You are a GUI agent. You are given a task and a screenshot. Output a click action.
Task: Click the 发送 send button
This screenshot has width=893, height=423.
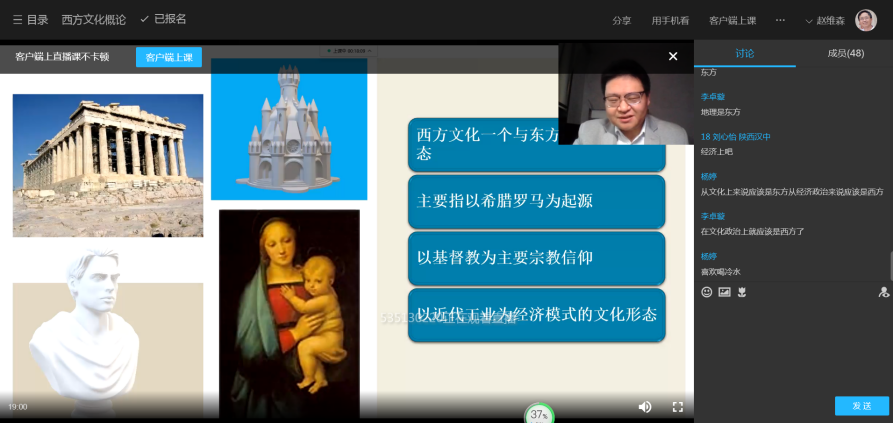click(862, 406)
